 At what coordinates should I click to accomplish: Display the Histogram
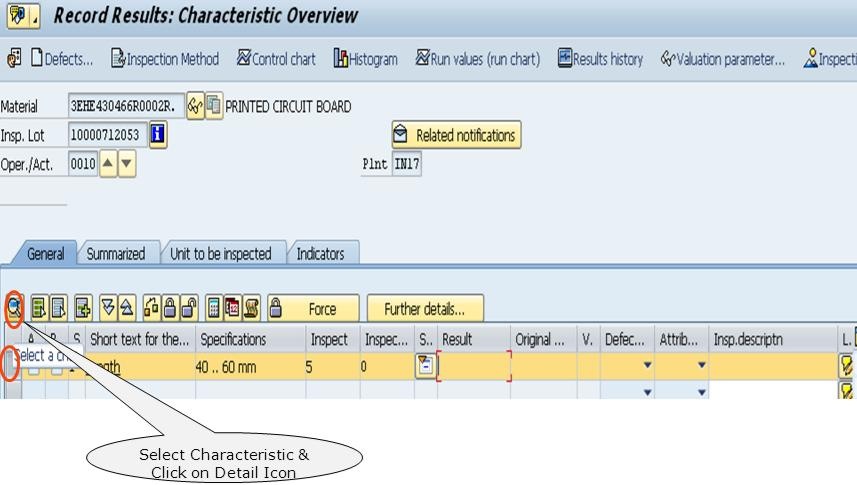(x=366, y=59)
